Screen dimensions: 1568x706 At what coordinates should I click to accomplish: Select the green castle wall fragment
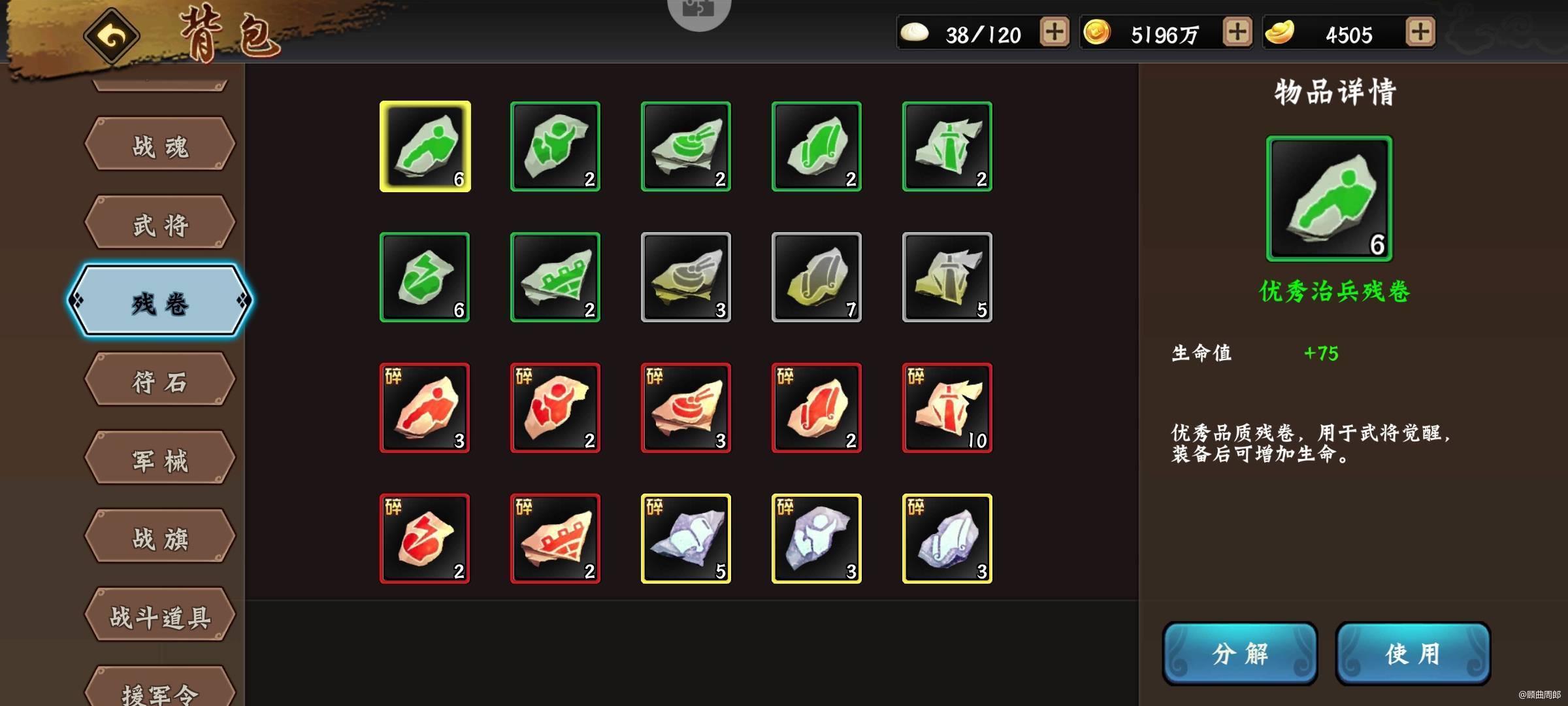555,277
